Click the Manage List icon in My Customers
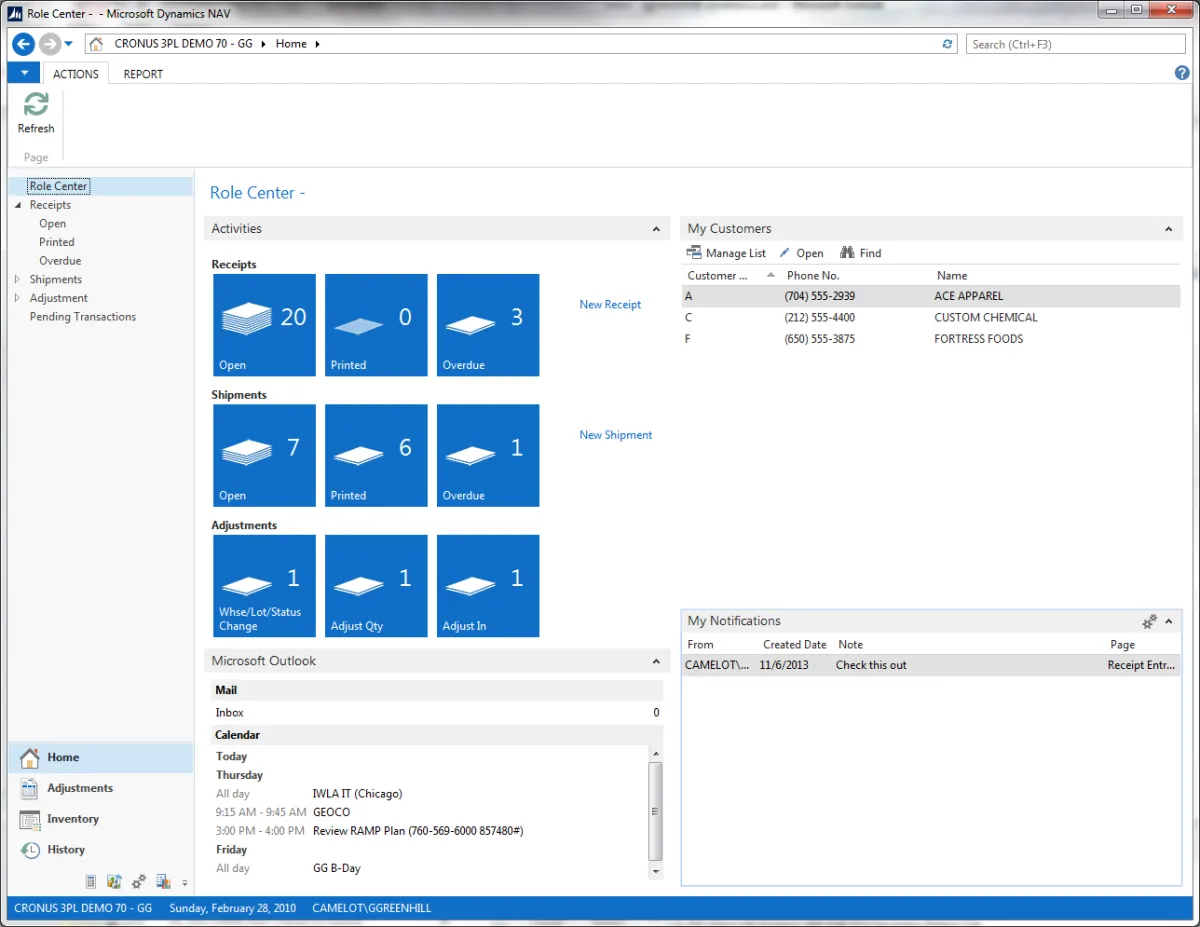The height and width of the screenshot is (927, 1200). [x=694, y=253]
